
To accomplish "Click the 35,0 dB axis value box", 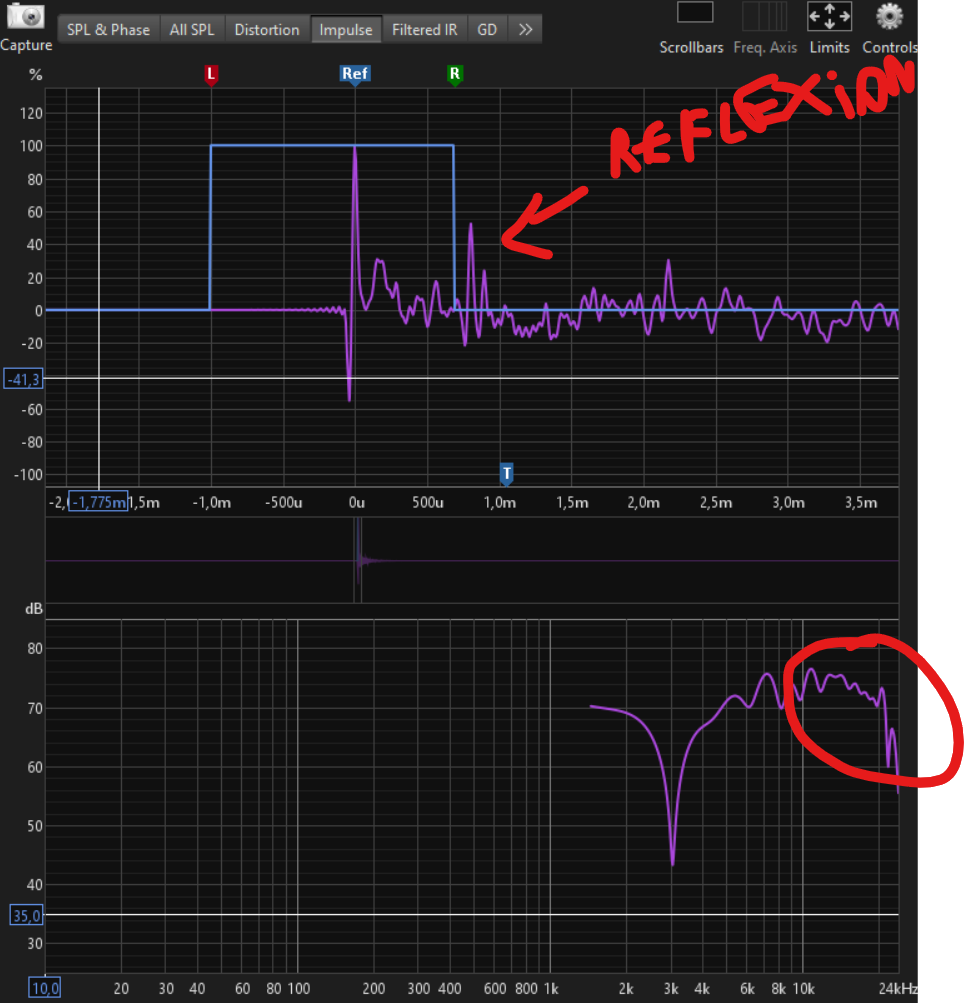I will (x=27, y=915).
